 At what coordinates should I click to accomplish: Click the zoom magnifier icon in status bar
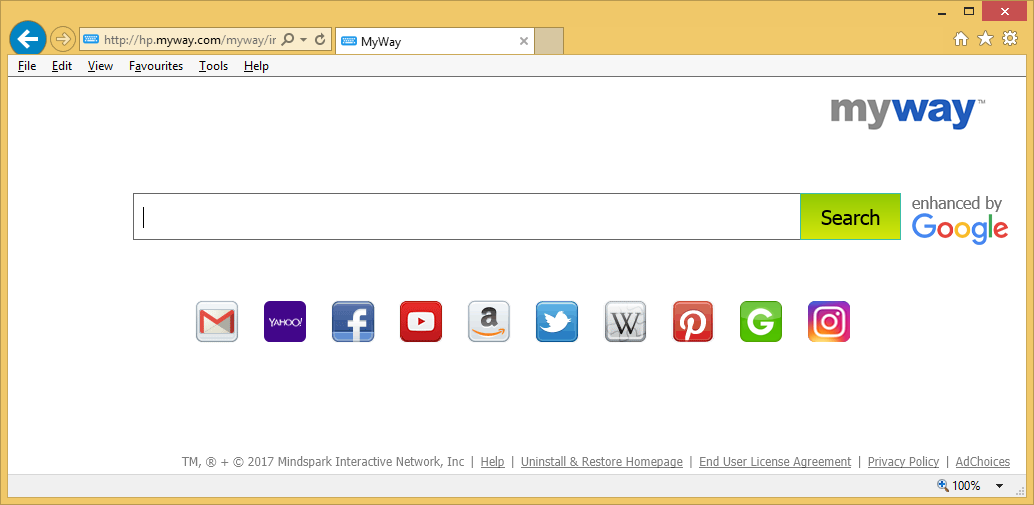[x=943, y=486]
